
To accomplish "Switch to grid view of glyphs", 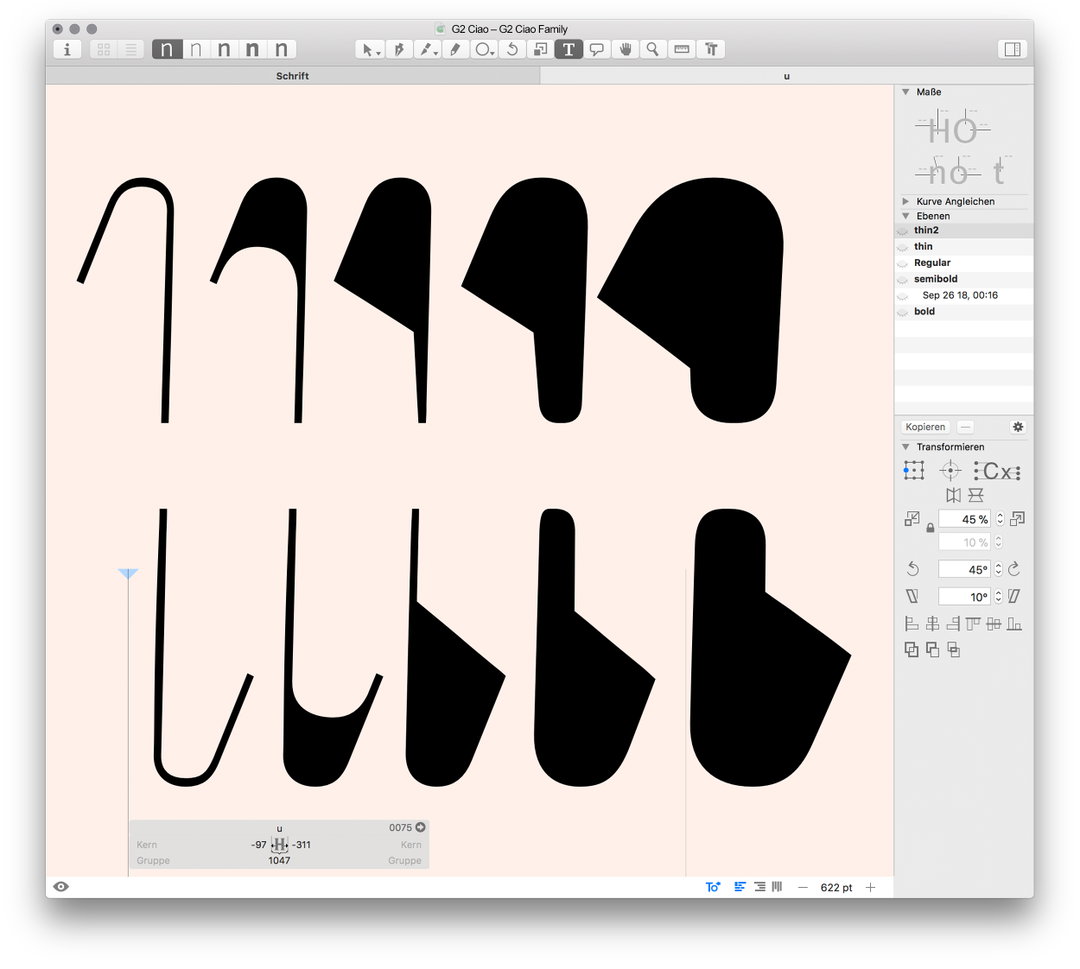I will coord(103,49).
